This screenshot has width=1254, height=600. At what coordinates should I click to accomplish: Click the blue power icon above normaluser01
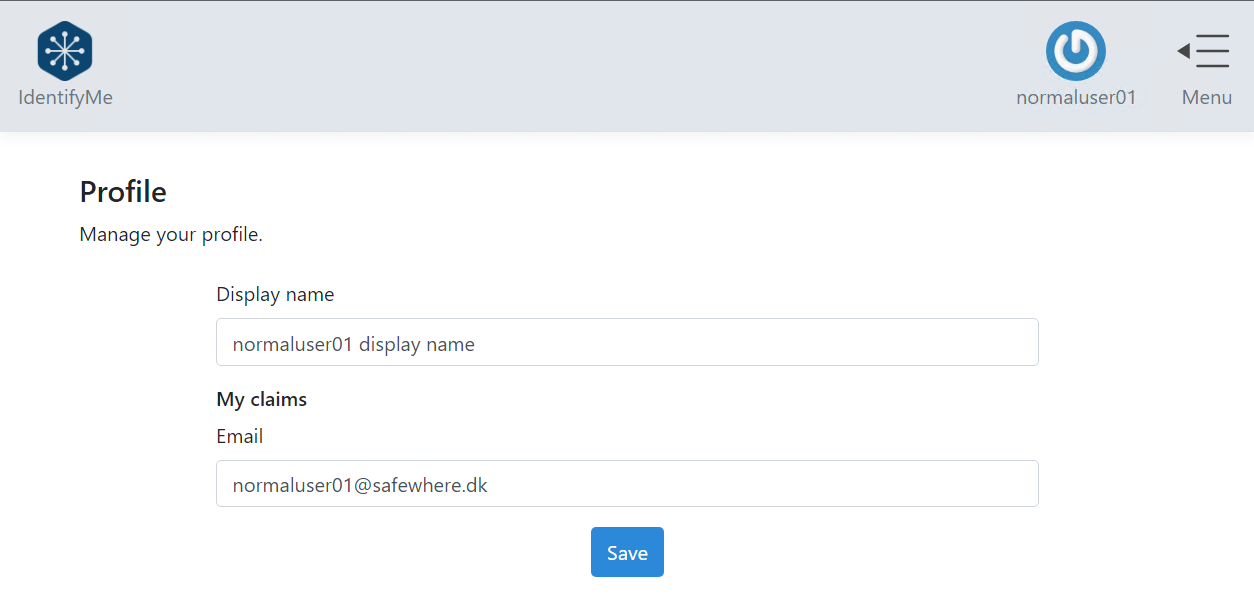click(x=1076, y=51)
